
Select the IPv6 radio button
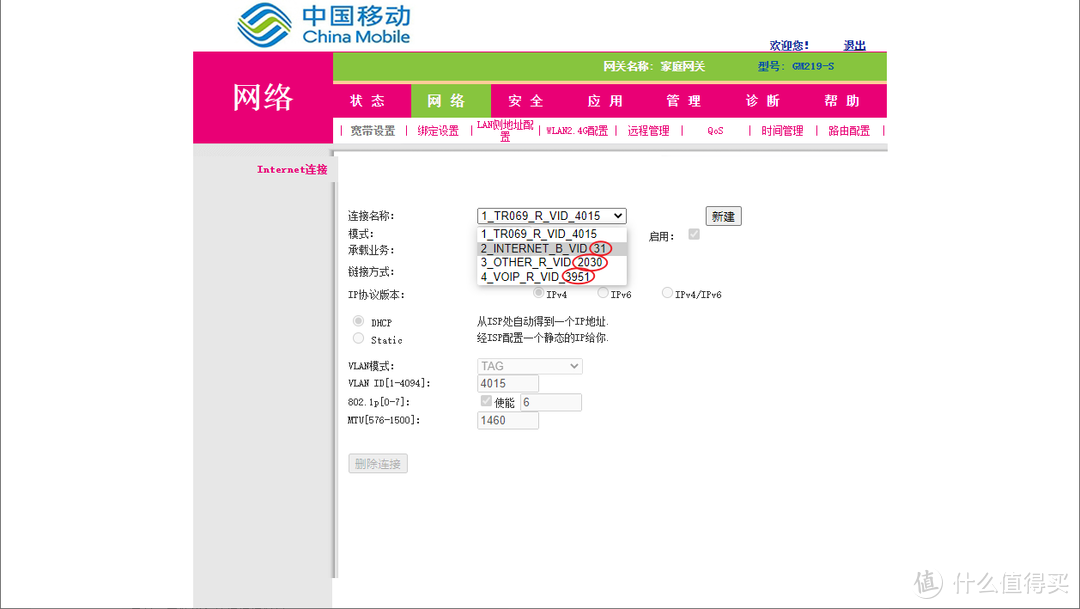click(603, 293)
